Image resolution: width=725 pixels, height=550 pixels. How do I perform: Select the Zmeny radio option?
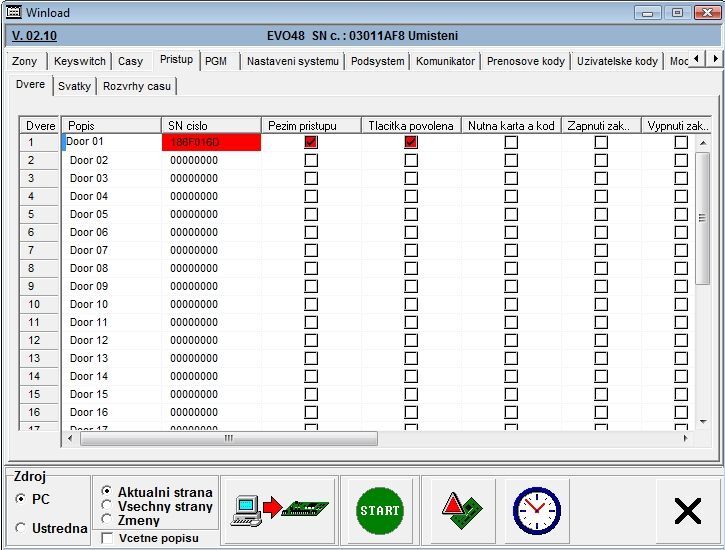coord(107,520)
